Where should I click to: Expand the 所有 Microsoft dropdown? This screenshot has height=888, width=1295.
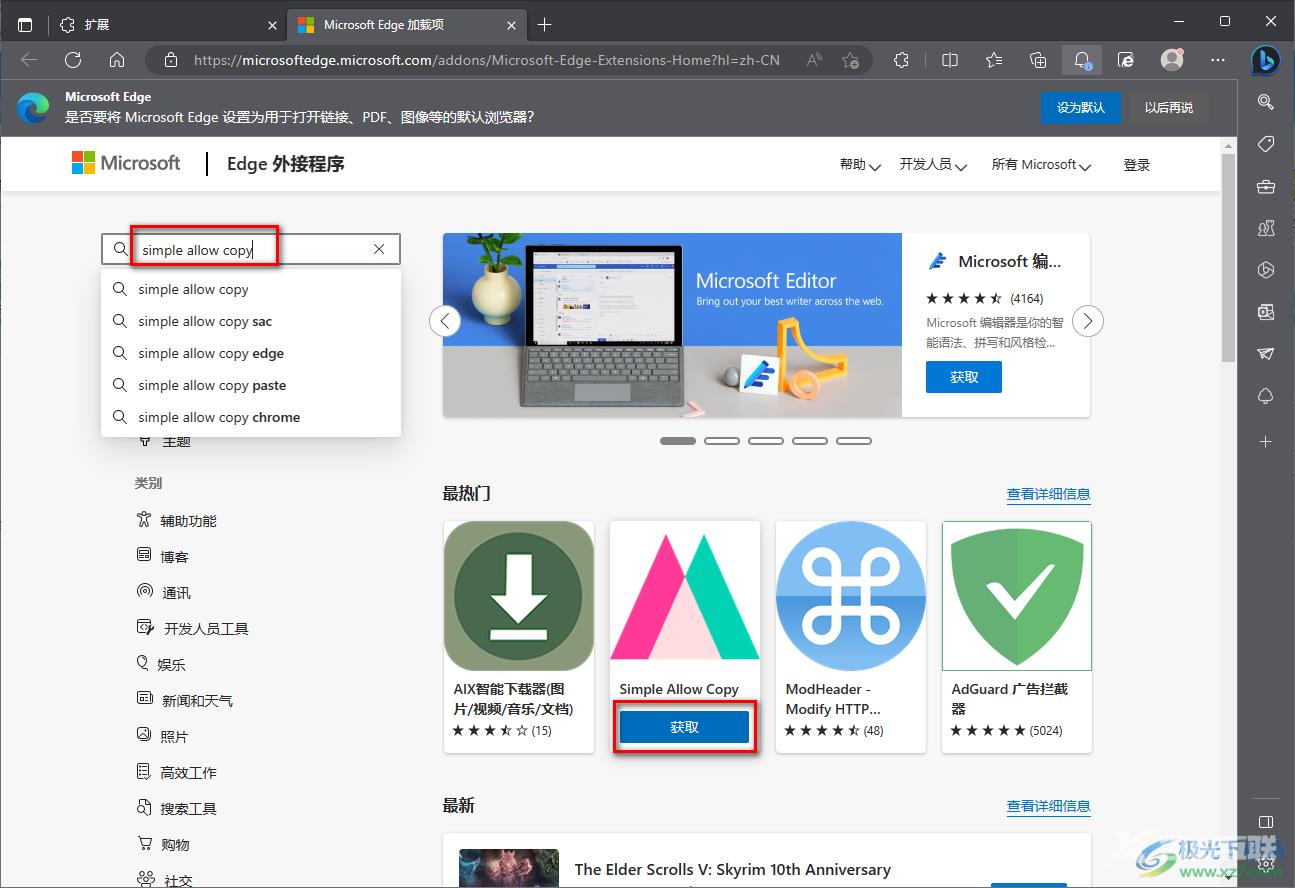pos(1041,165)
